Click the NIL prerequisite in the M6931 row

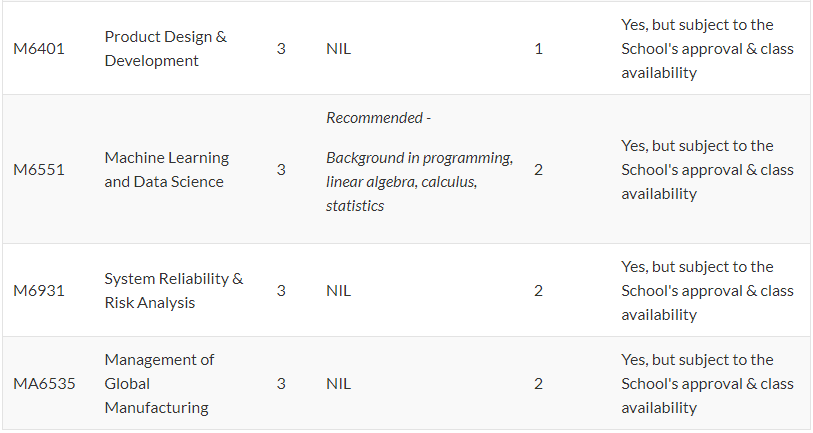339,290
